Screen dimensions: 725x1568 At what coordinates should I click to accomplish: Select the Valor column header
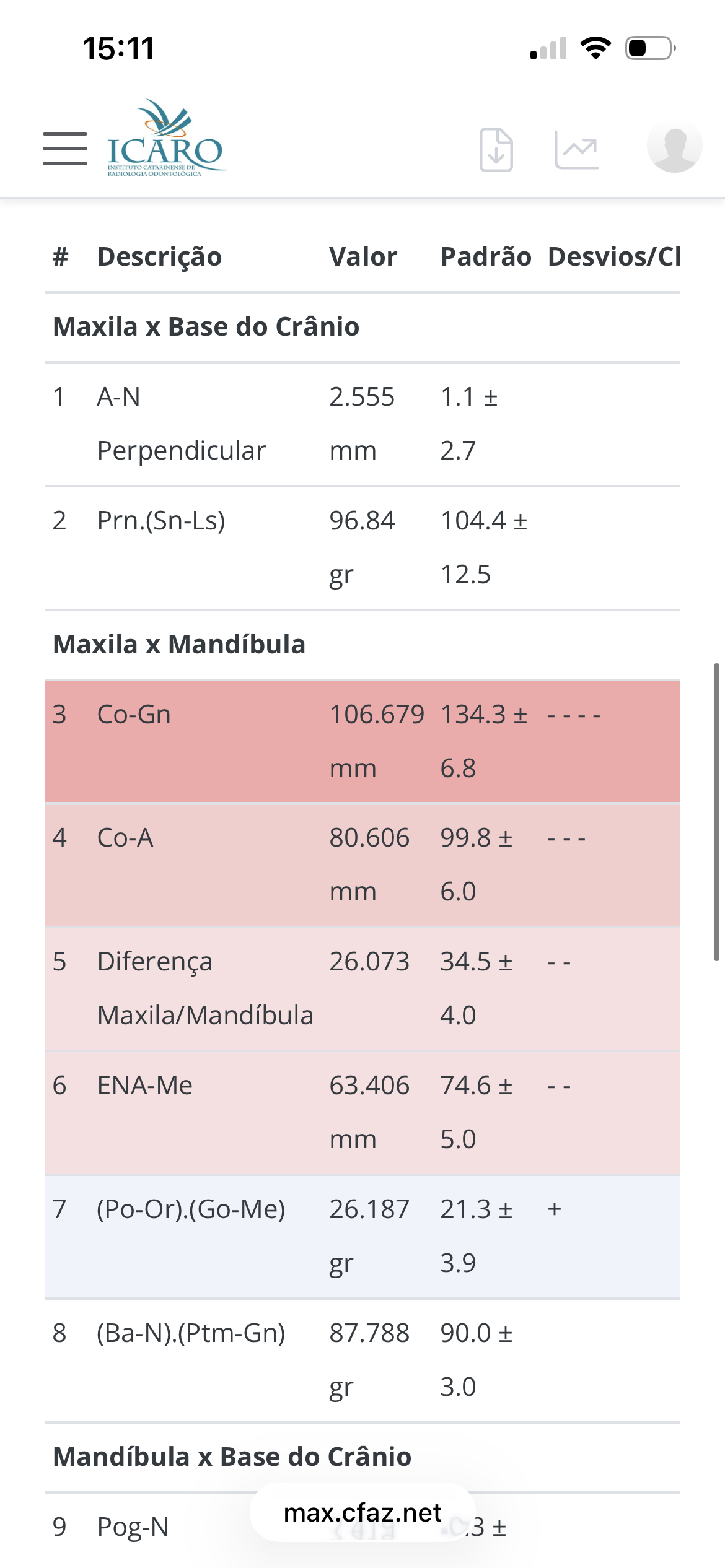pyautogui.click(x=363, y=257)
